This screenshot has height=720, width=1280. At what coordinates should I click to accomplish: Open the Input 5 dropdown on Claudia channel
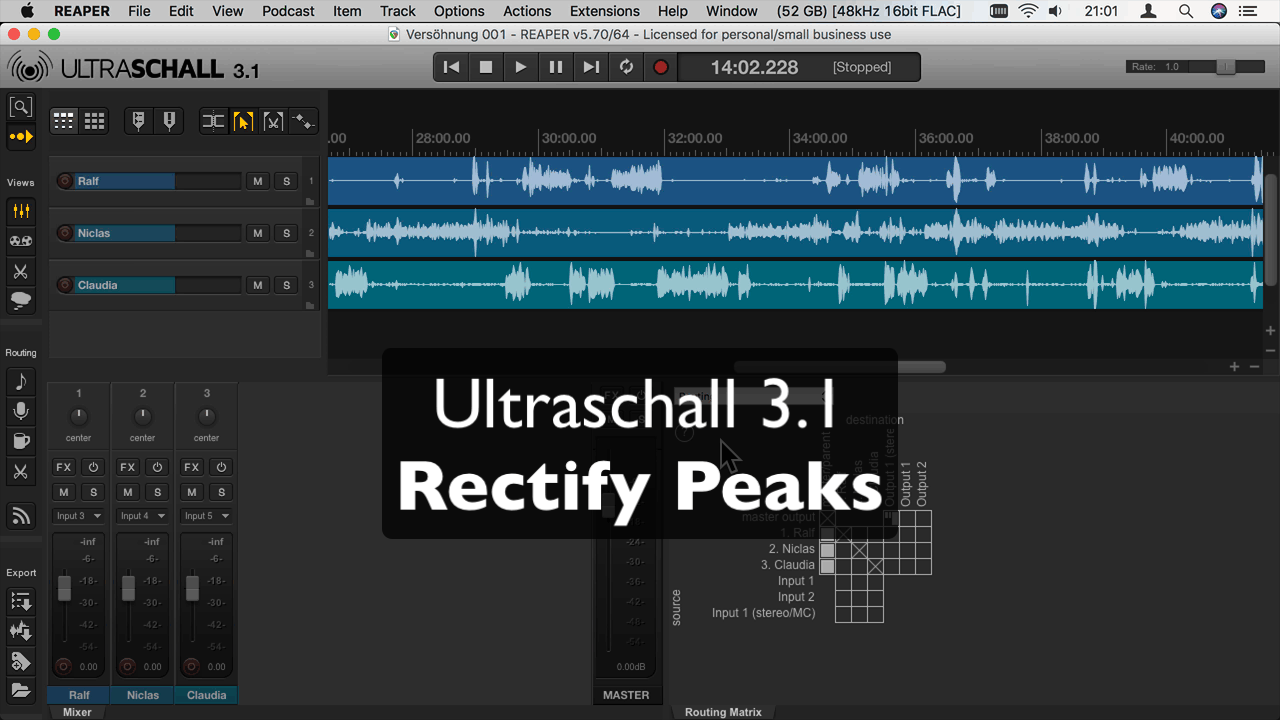pyautogui.click(x=207, y=516)
